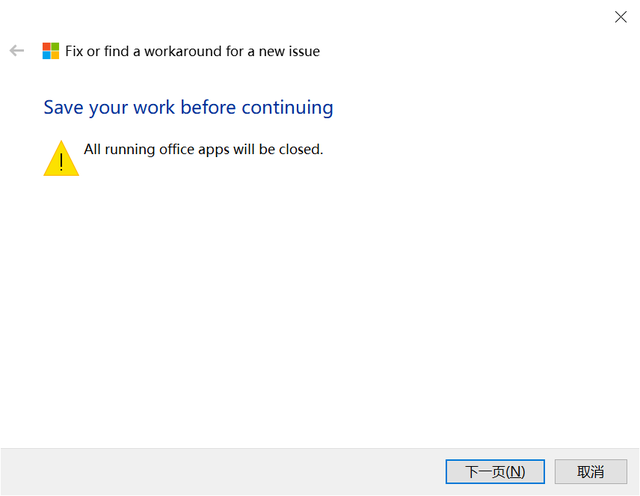Cancel the Office fix wizard
This screenshot has height=496, width=640.
(591, 472)
